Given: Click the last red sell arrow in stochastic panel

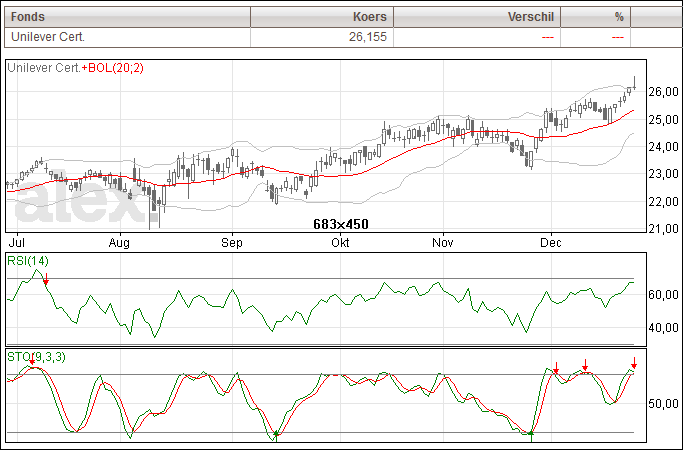Looking at the screenshot, I should pos(634,363).
